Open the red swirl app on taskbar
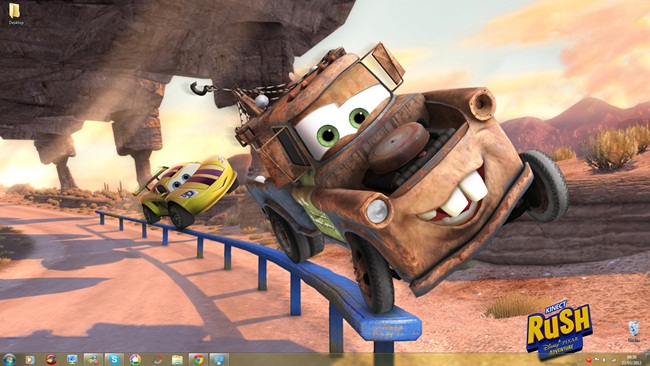 pos(51,359)
